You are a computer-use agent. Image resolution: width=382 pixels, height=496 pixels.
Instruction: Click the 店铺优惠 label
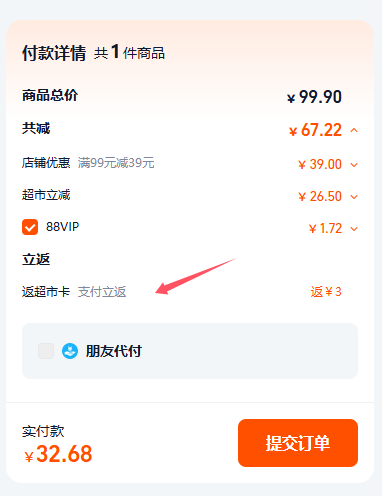point(46,163)
